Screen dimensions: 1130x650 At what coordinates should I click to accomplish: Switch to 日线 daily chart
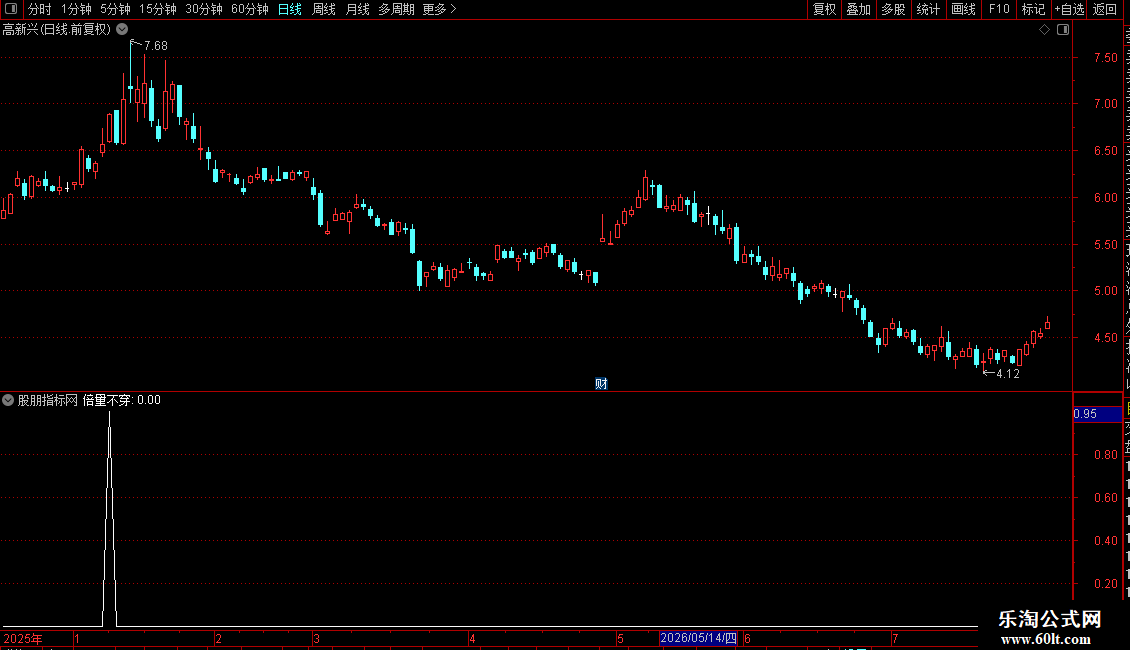point(290,9)
